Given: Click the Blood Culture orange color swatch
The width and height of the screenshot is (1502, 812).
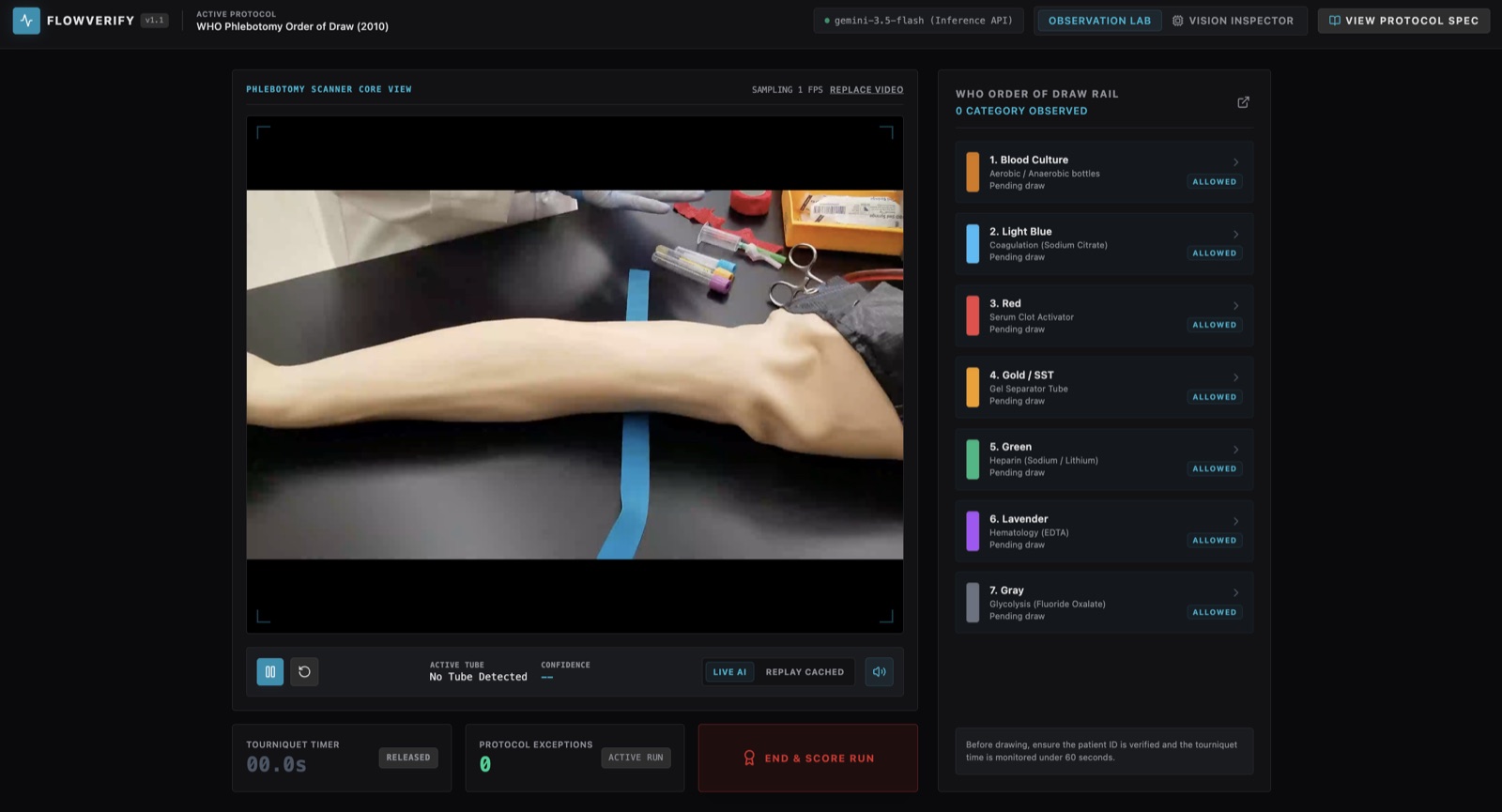Looking at the screenshot, I should tap(973, 172).
